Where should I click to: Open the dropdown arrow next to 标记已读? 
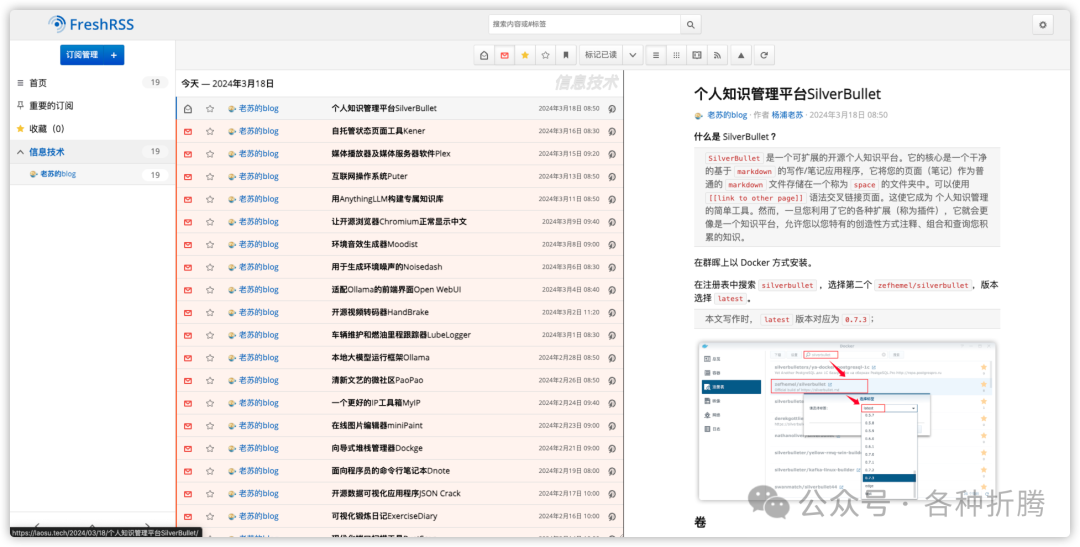[632, 55]
